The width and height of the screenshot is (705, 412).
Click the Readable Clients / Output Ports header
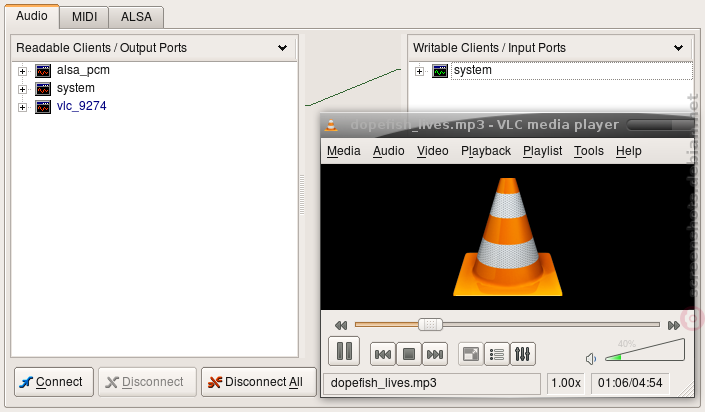pos(154,48)
